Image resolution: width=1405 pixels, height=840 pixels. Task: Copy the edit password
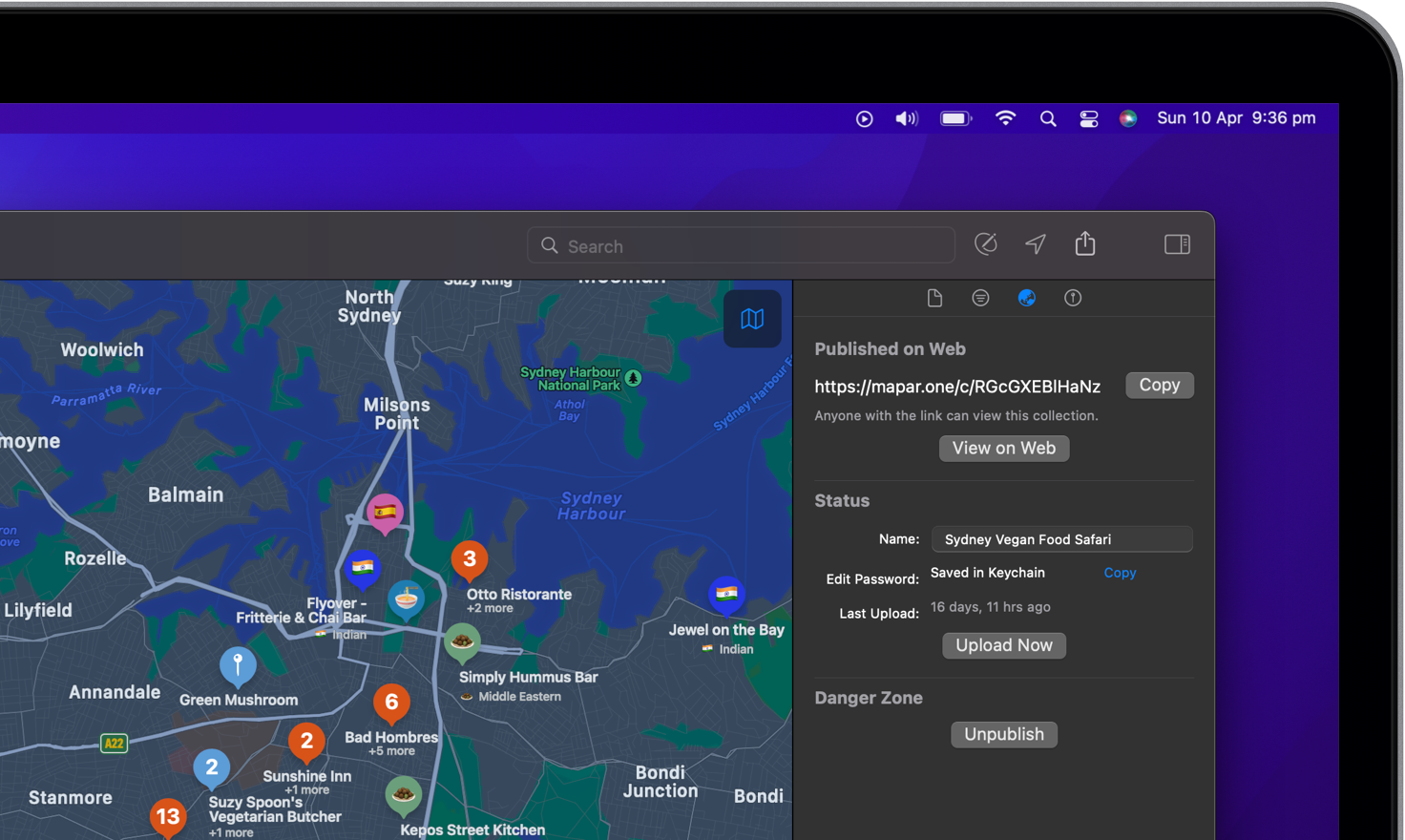(x=1120, y=573)
